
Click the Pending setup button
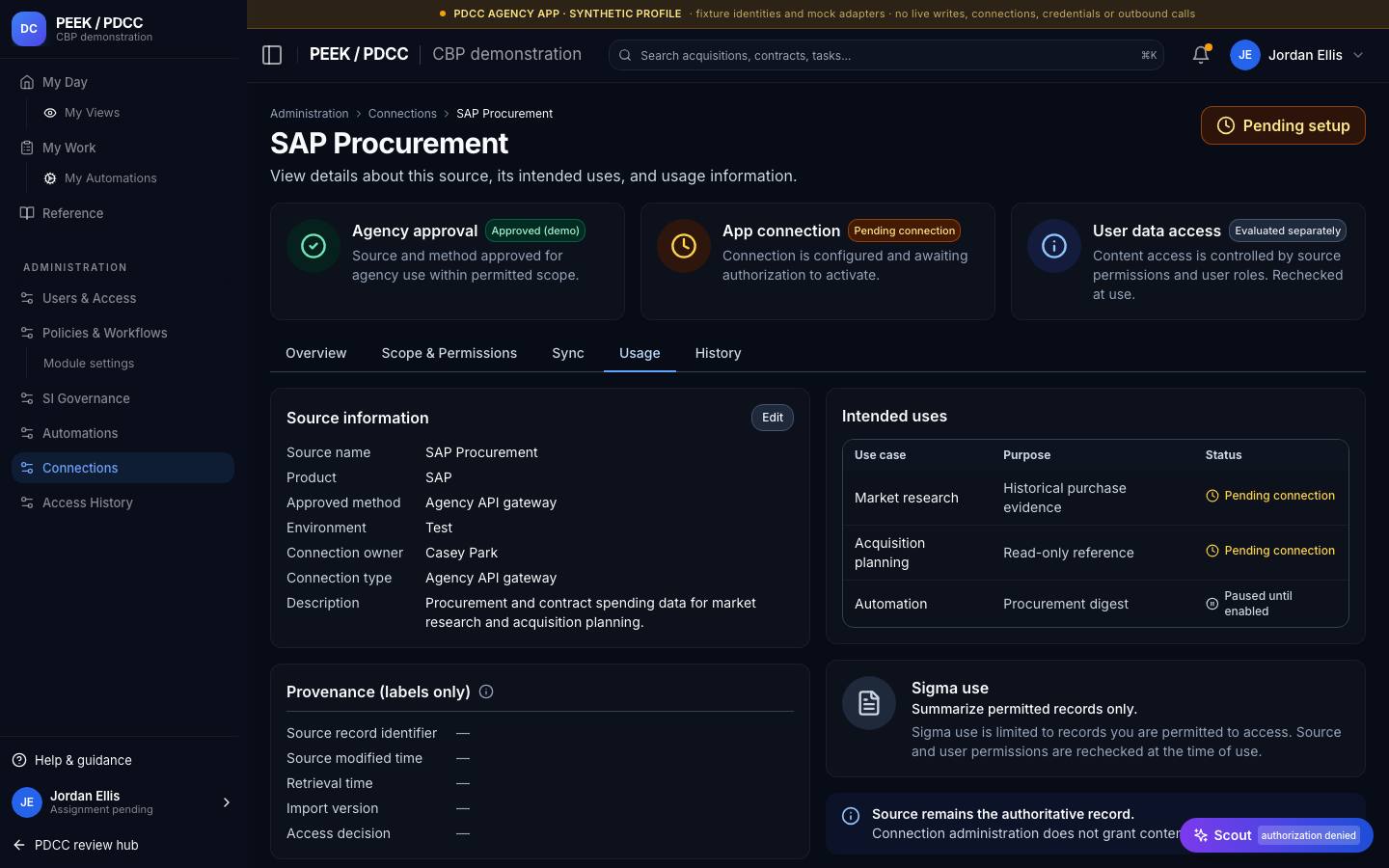1283,125
